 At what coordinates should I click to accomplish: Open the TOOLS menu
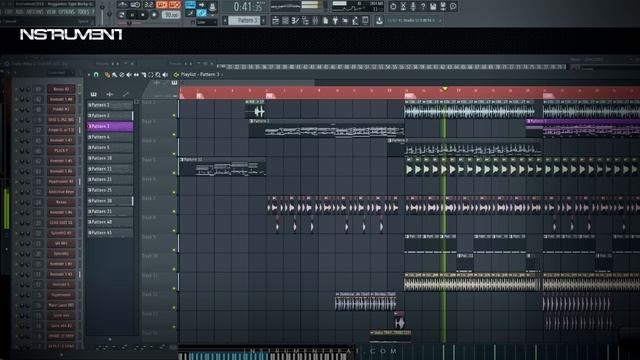(84, 12)
